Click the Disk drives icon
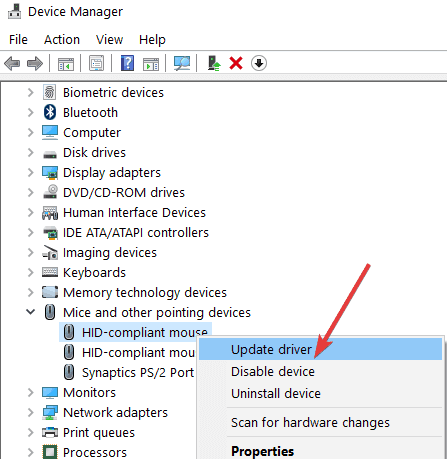 coord(50,154)
